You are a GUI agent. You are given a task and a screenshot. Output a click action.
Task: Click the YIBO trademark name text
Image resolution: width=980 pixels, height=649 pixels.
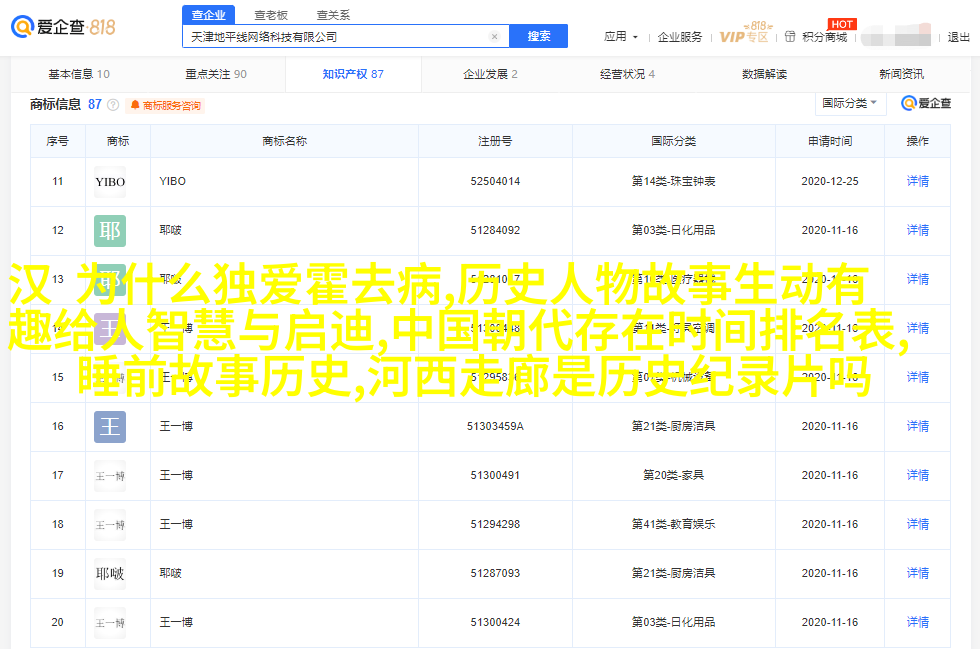pos(172,181)
